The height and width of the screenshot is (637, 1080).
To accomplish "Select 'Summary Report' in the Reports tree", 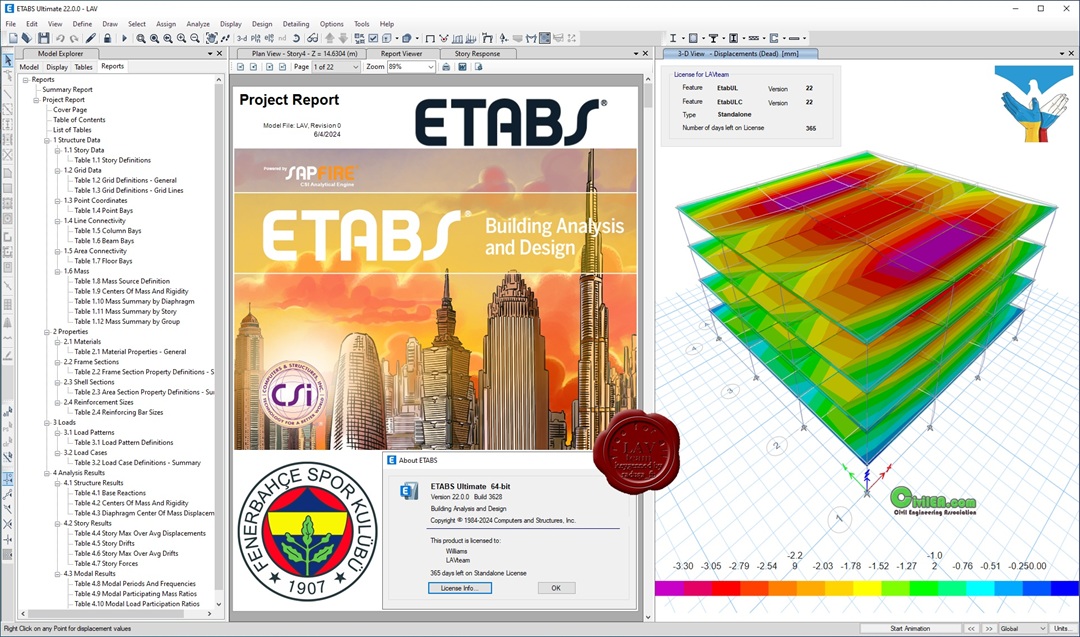I will point(67,90).
